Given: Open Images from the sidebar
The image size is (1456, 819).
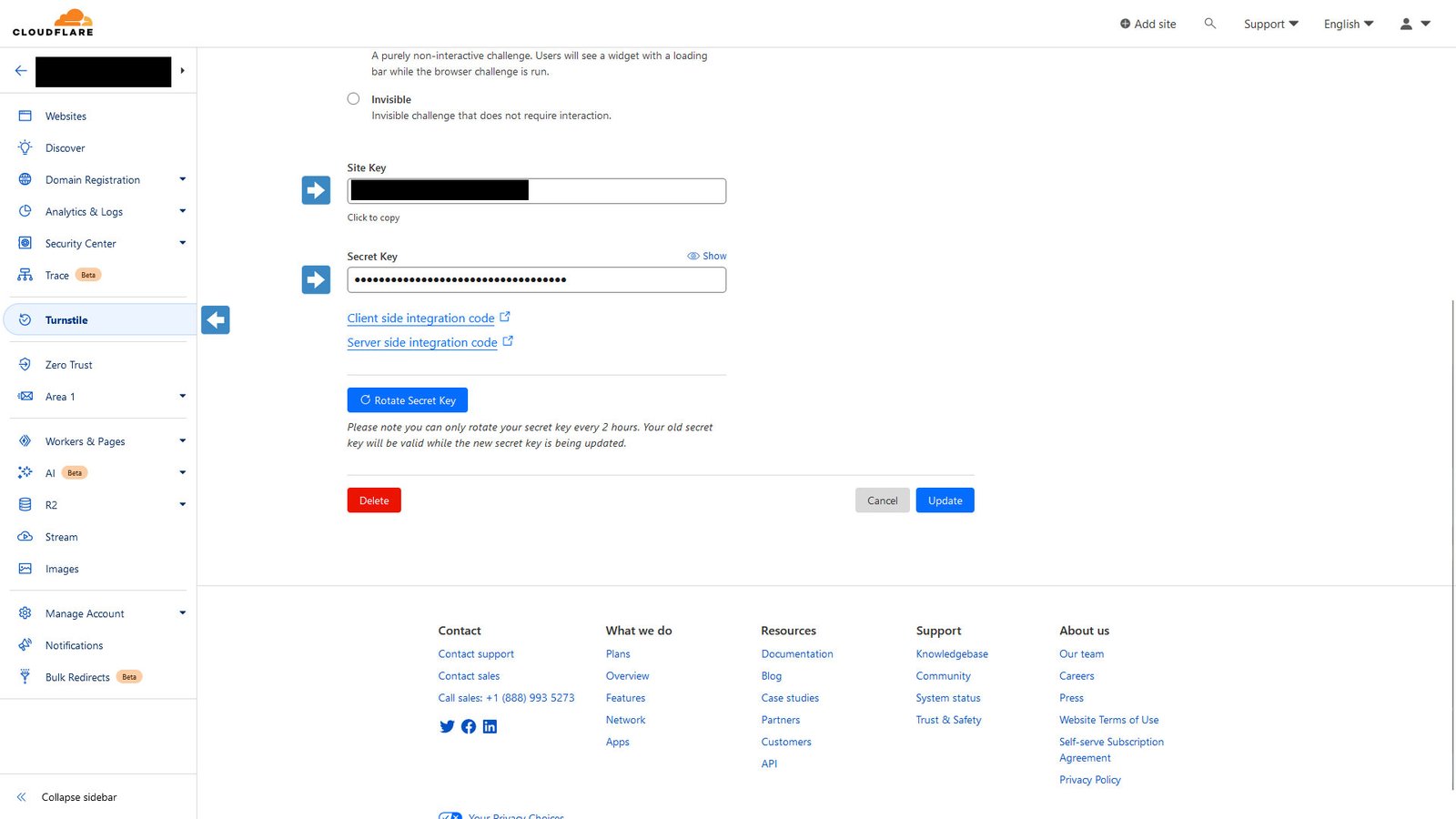Looking at the screenshot, I should coord(62,568).
